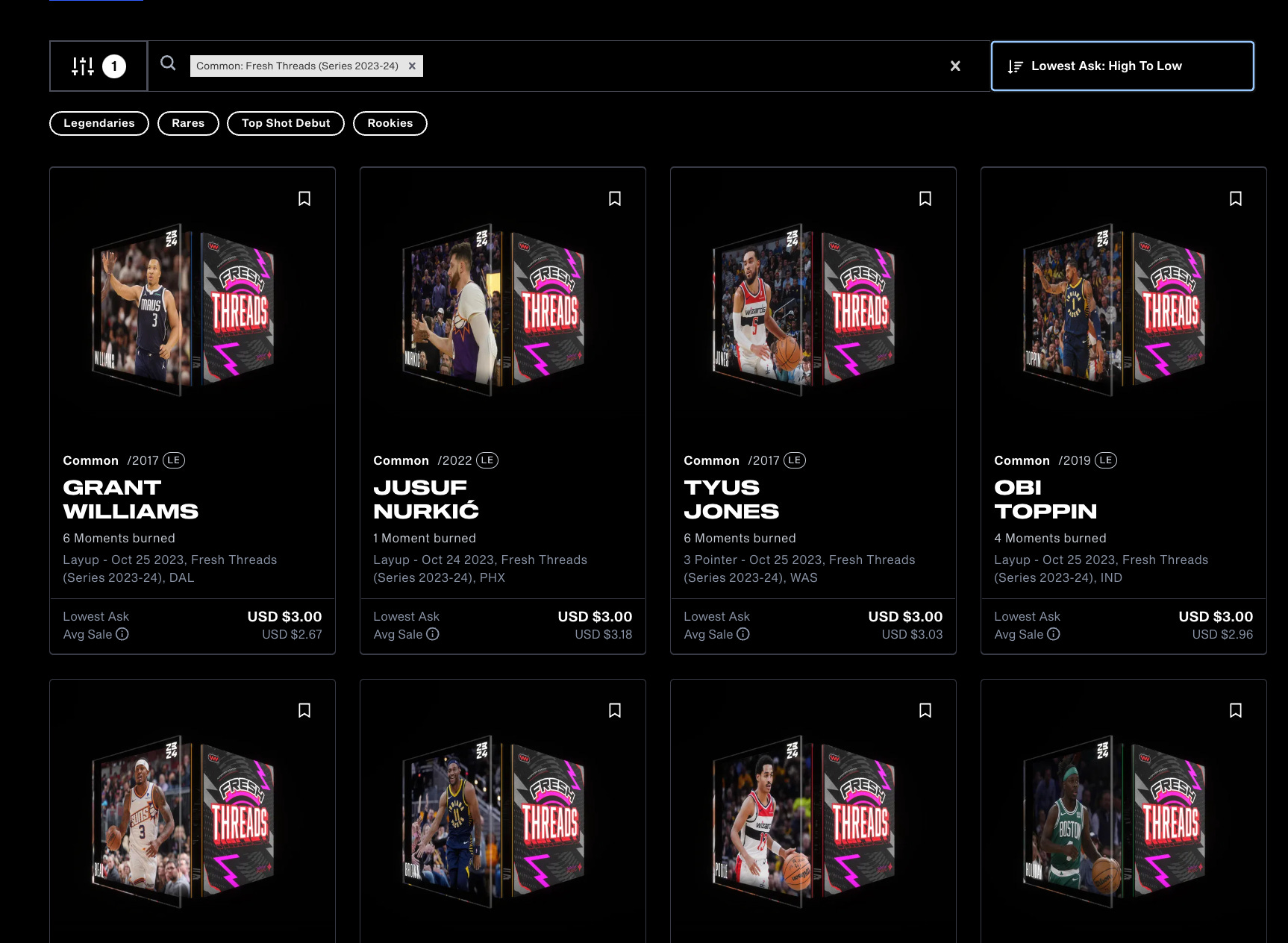The image size is (1288, 943).
Task: Clear the search bar with X
Action: tap(955, 66)
